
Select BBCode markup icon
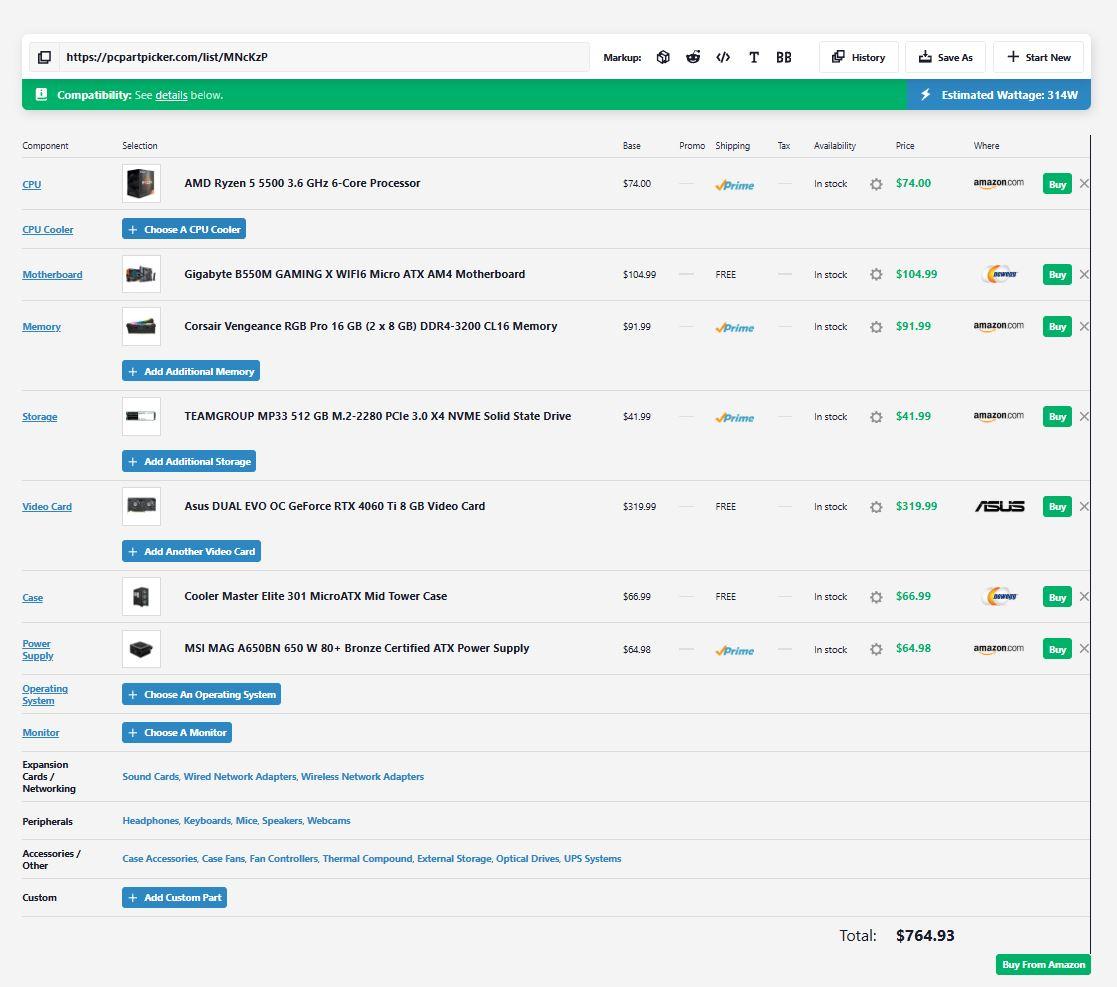tap(784, 57)
